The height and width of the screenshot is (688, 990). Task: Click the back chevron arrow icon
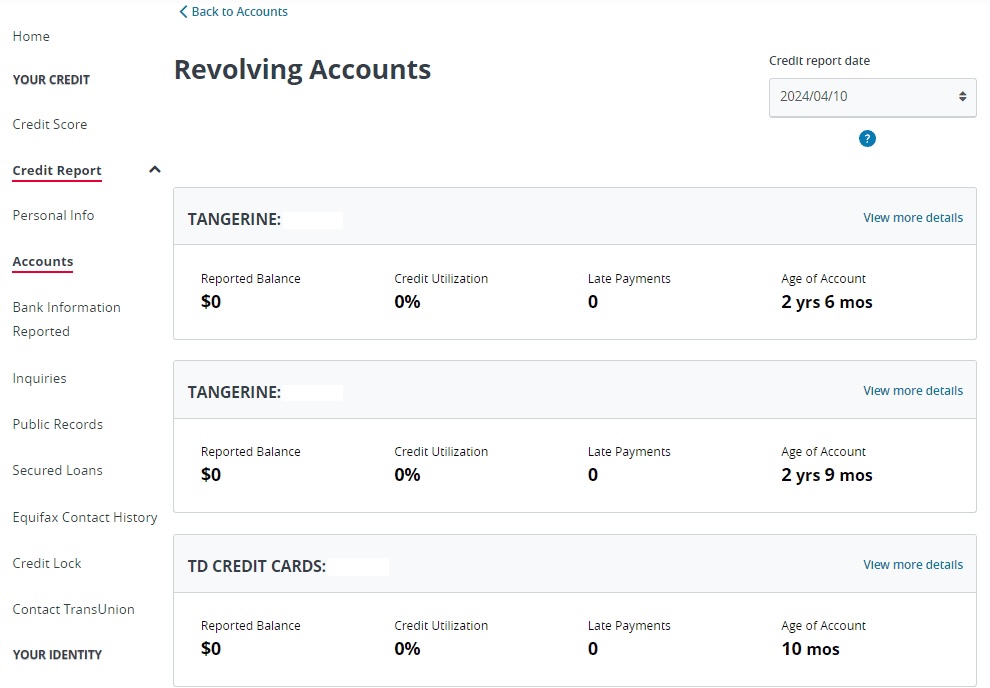pos(182,11)
